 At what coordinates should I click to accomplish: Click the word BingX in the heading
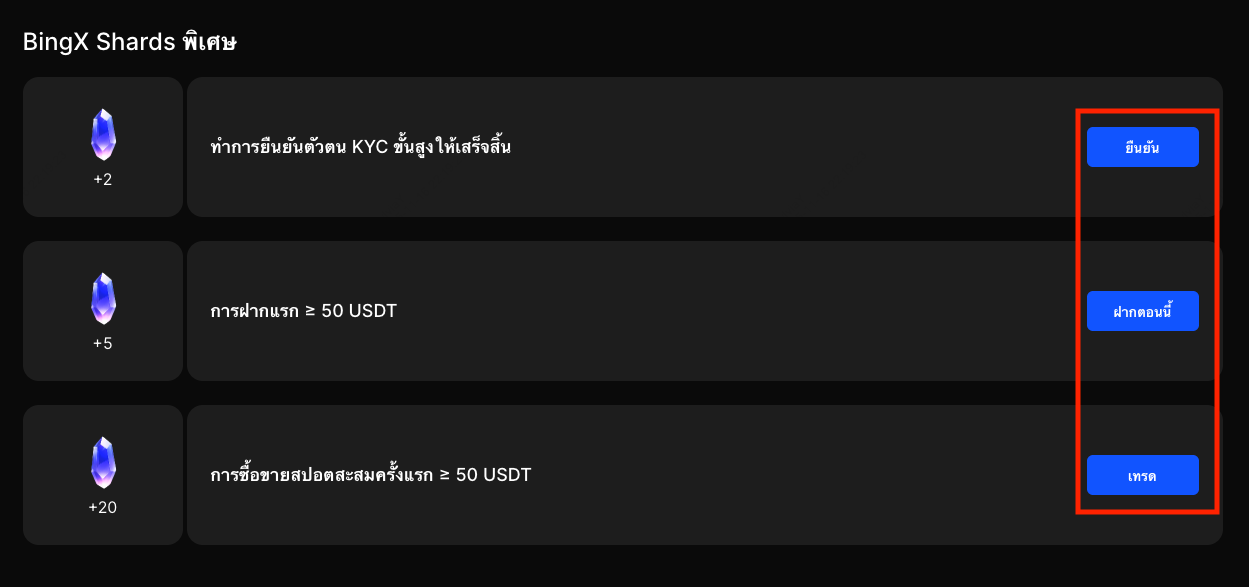[56, 43]
